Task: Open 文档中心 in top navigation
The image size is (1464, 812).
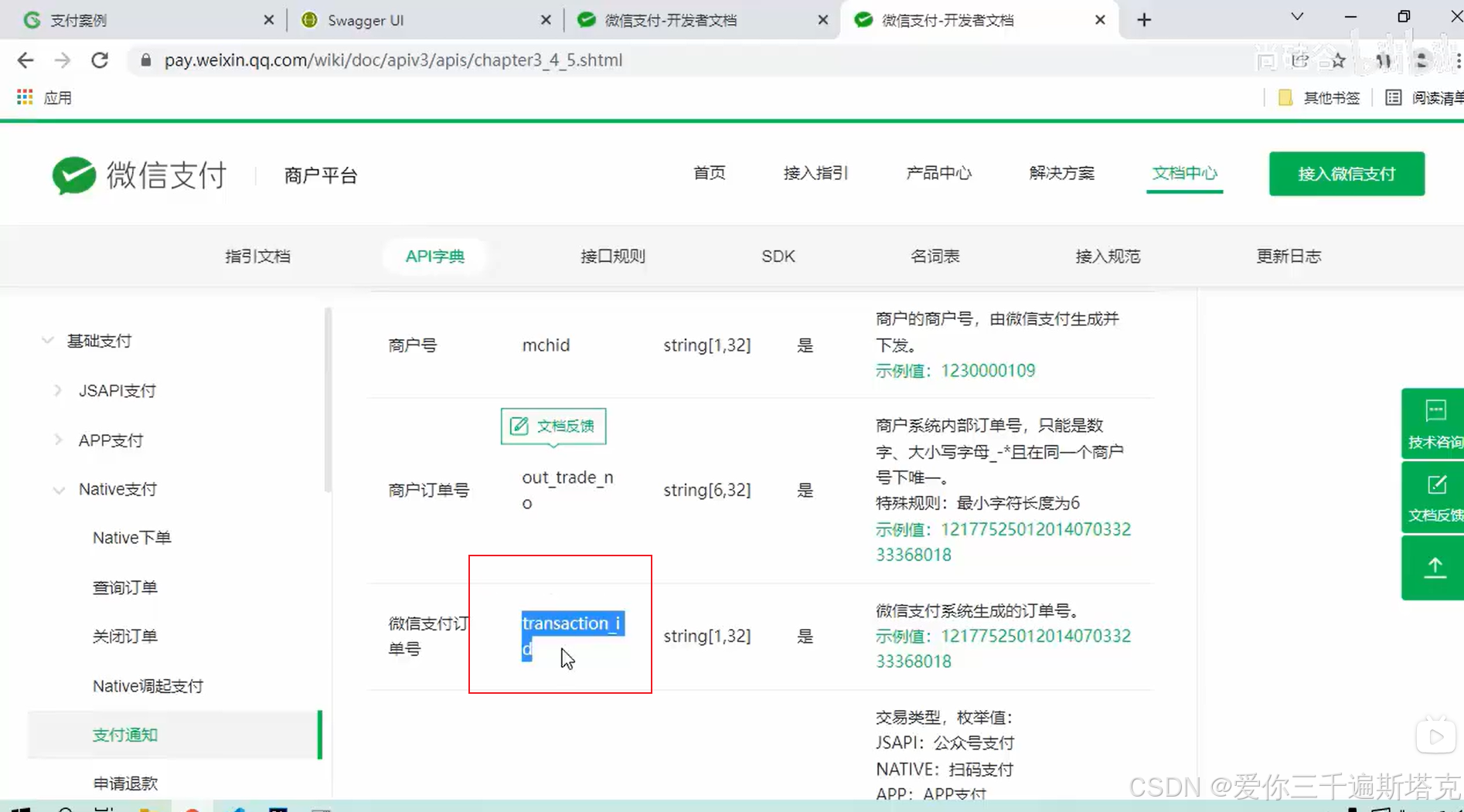Action: (x=1184, y=173)
